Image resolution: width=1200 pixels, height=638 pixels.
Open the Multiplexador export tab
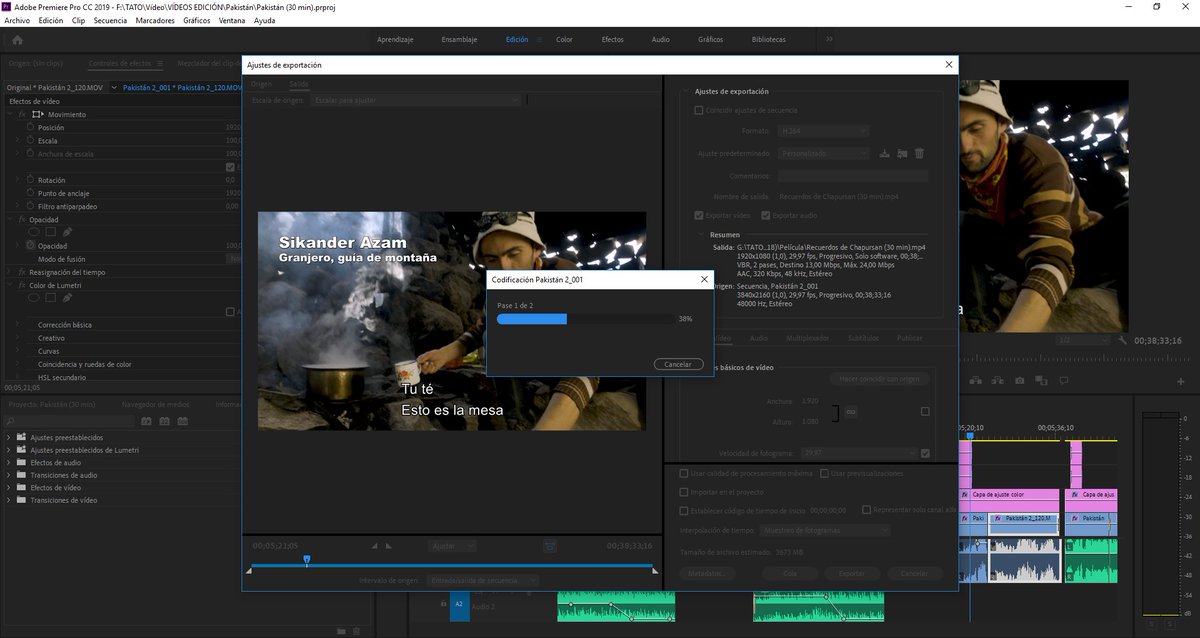[807, 339]
